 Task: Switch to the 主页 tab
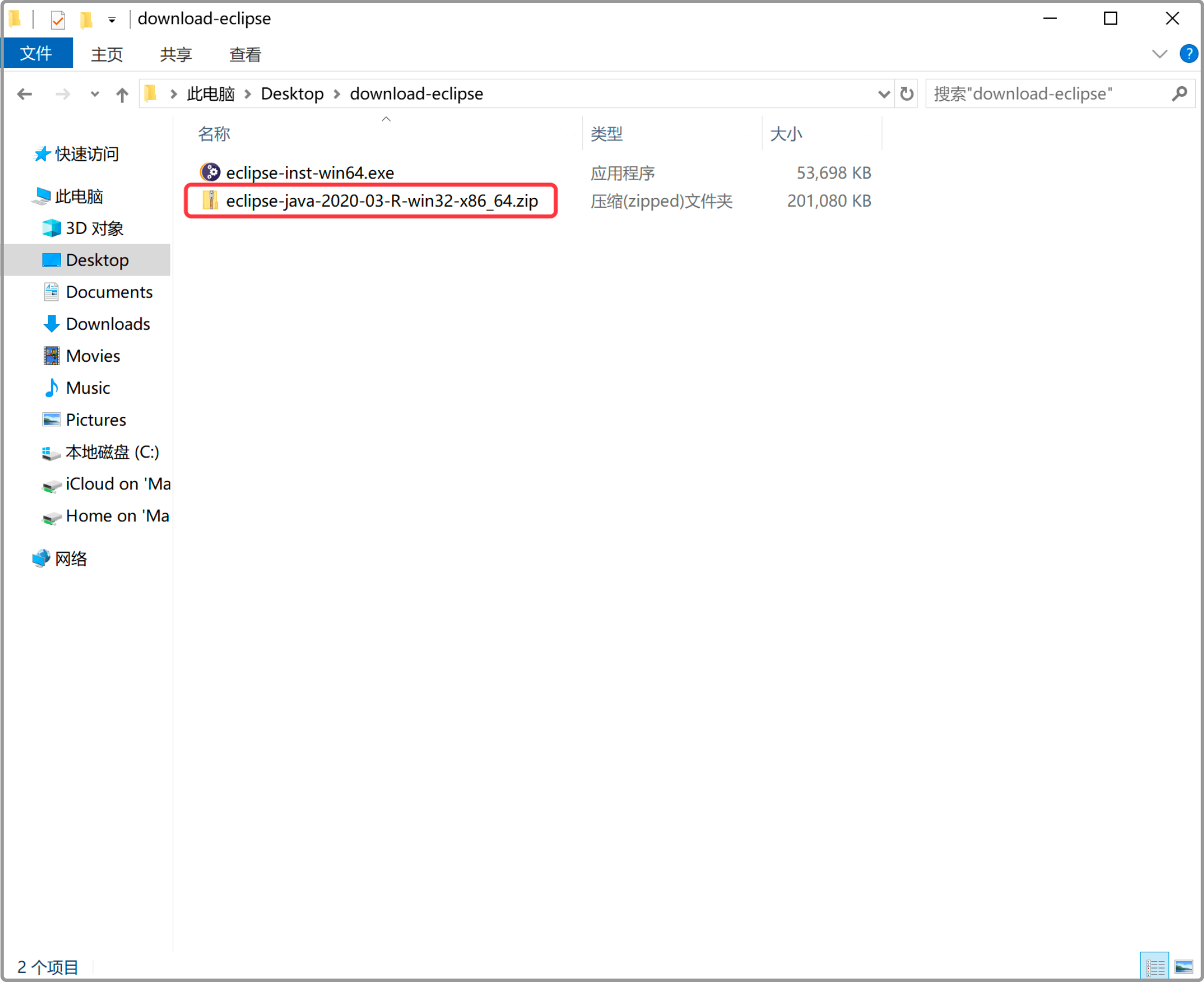click(x=107, y=55)
